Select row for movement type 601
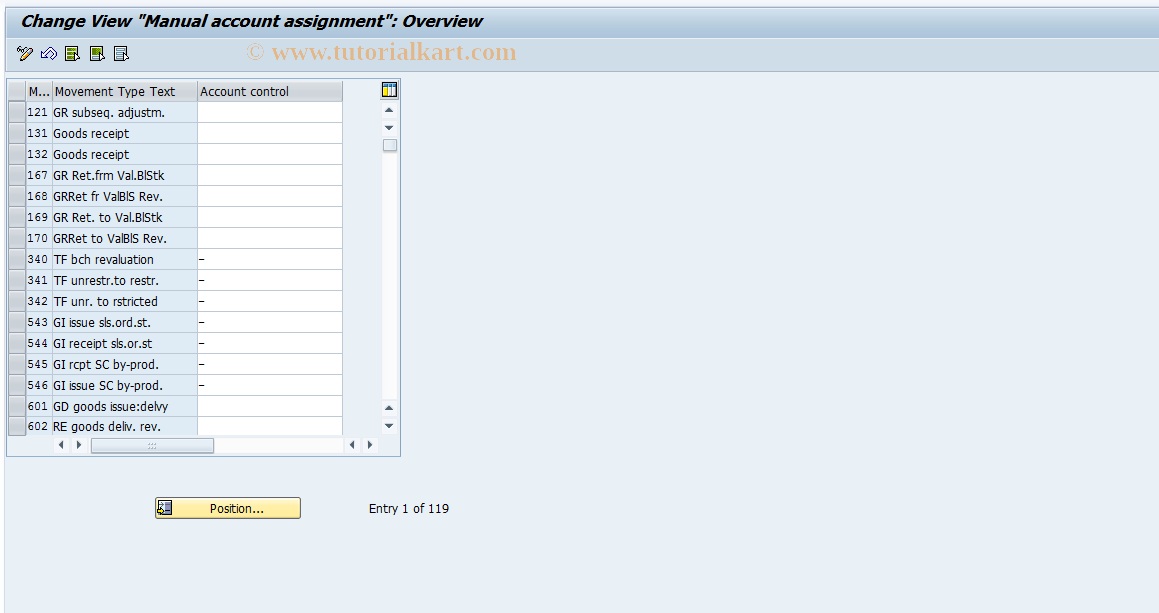The width and height of the screenshot is (1159, 613). click(16, 406)
